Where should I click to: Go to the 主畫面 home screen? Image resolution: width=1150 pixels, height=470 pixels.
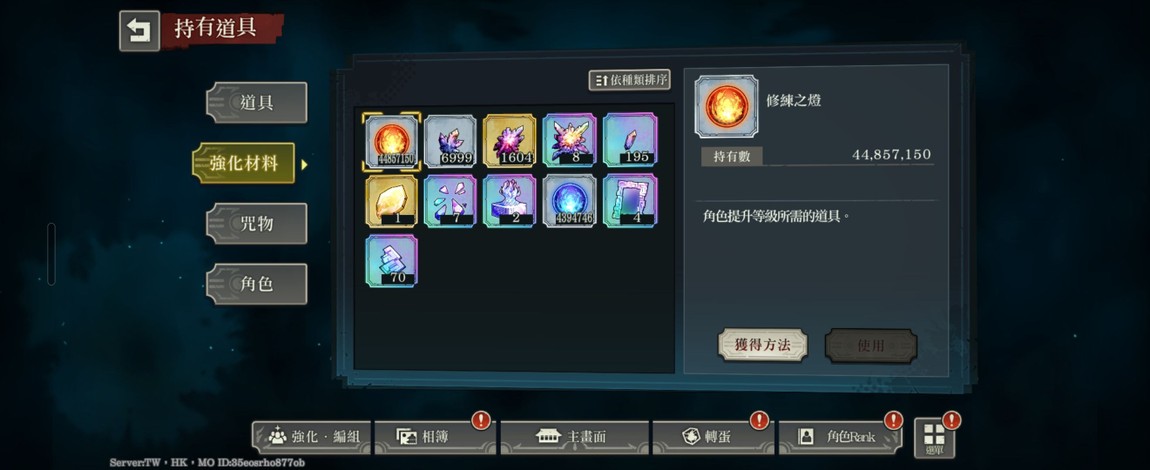pyautogui.click(x=576, y=437)
